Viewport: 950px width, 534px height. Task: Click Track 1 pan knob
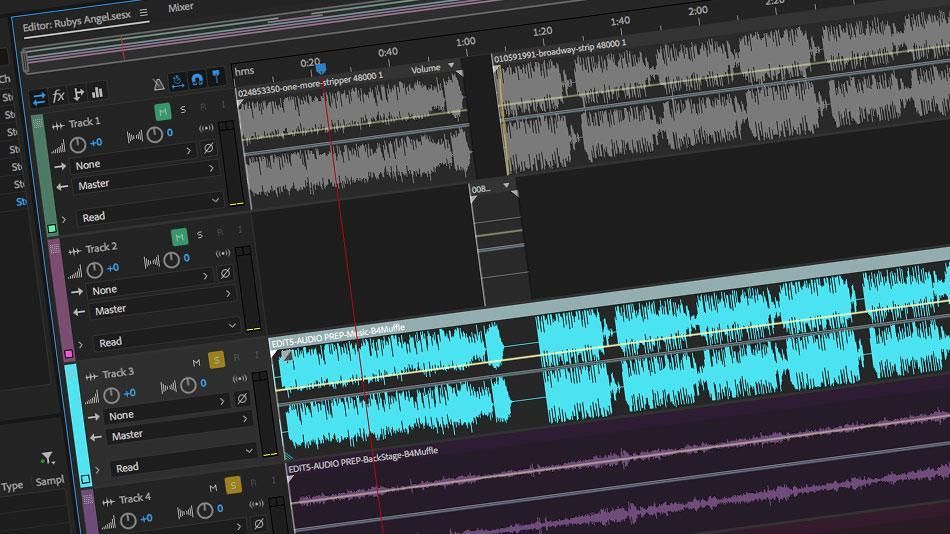pos(154,135)
